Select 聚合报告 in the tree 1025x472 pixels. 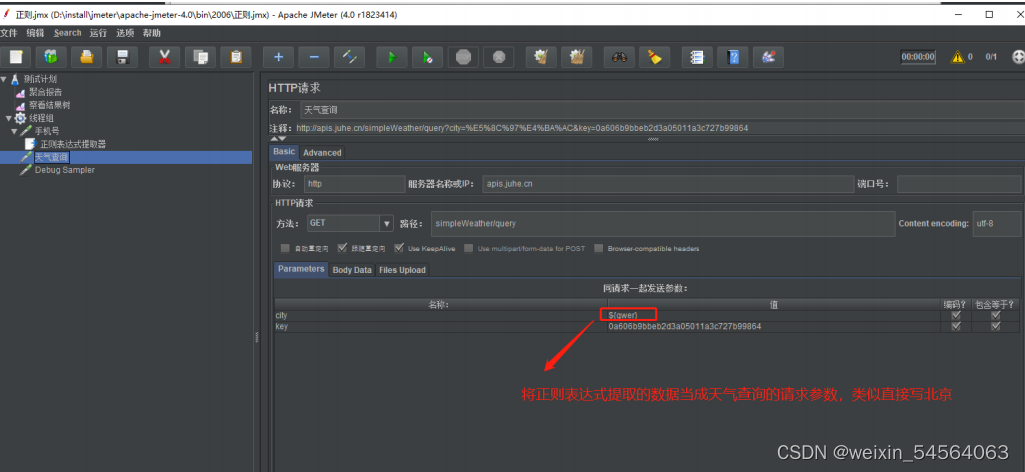pyautogui.click(x=45, y=92)
